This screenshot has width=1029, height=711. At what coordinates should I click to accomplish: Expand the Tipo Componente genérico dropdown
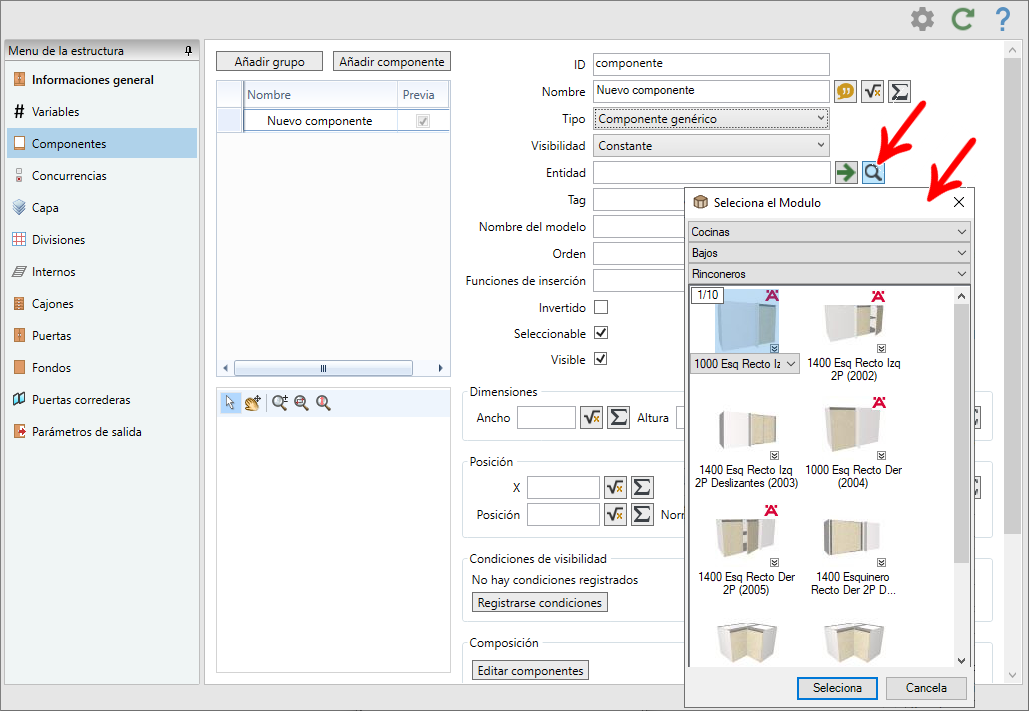pyautogui.click(x=711, y=119)
